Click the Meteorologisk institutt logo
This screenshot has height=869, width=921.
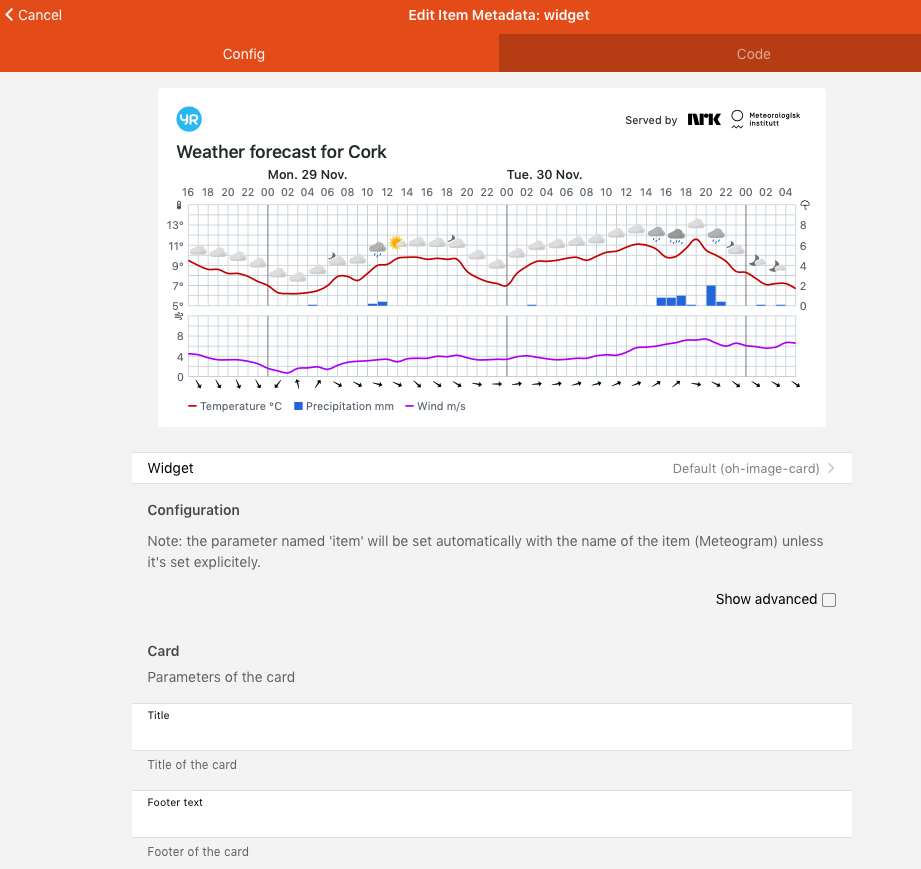[x=766, y=120]
